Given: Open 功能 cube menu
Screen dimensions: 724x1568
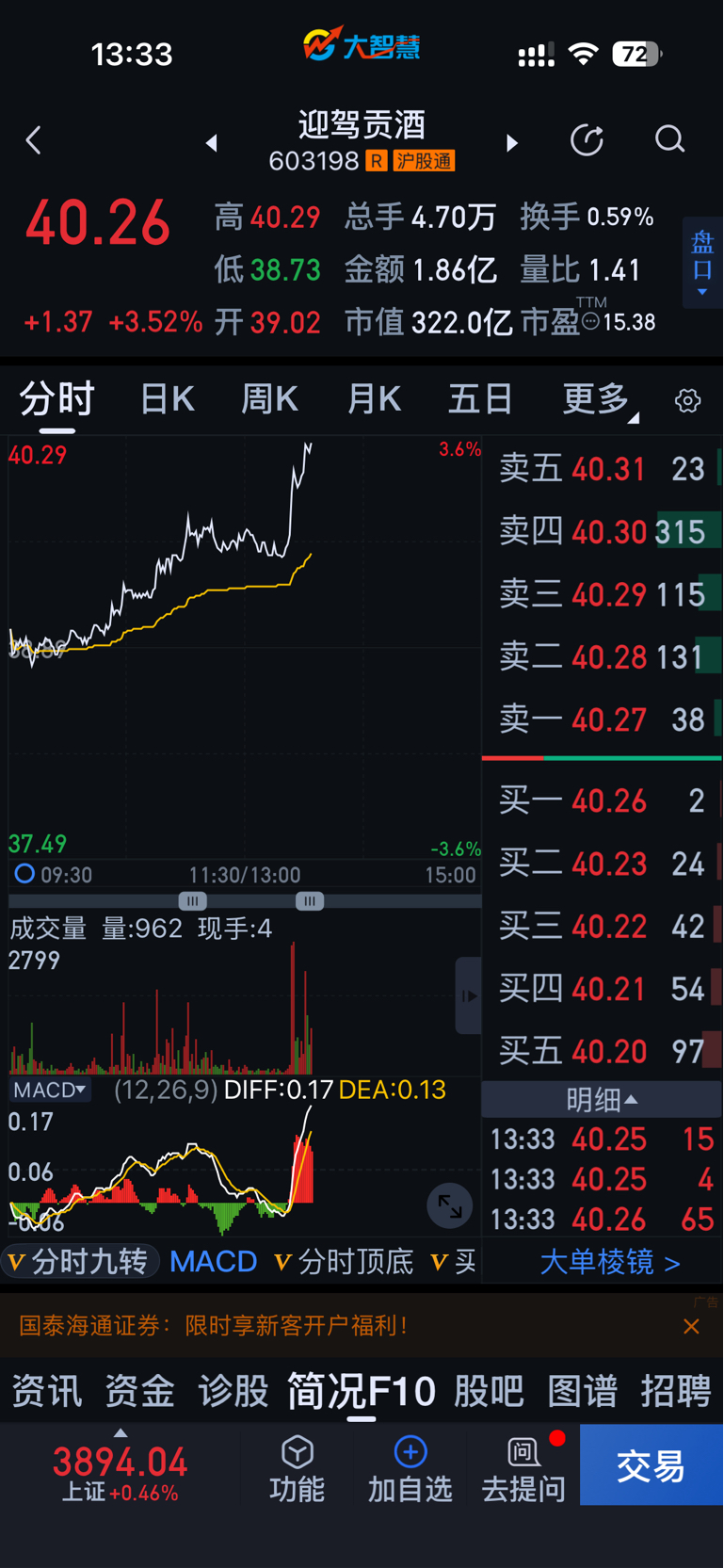Looking at the screenshot, I should [x=298, y=1467].
